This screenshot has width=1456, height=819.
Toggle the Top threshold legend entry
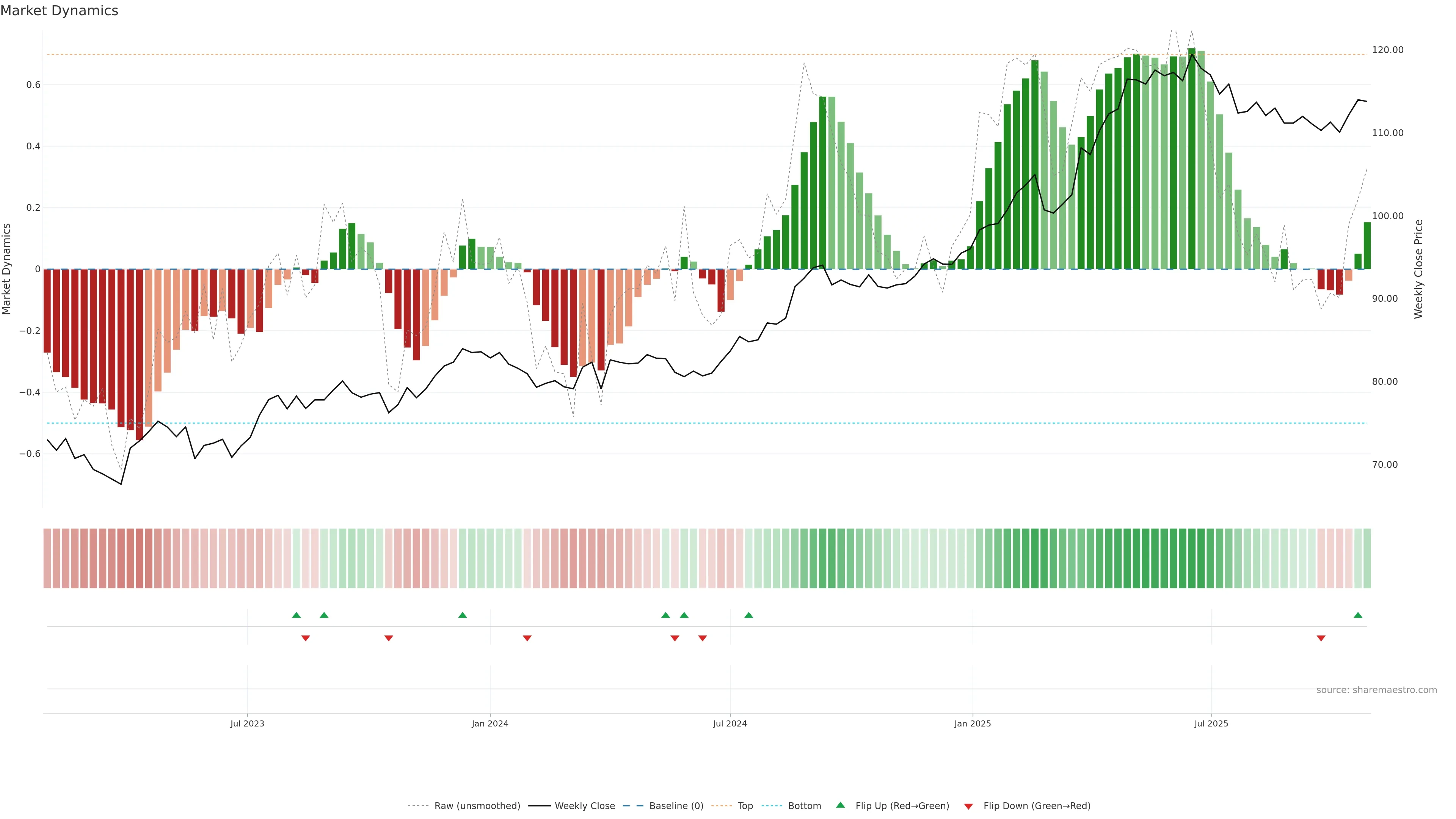745,806
